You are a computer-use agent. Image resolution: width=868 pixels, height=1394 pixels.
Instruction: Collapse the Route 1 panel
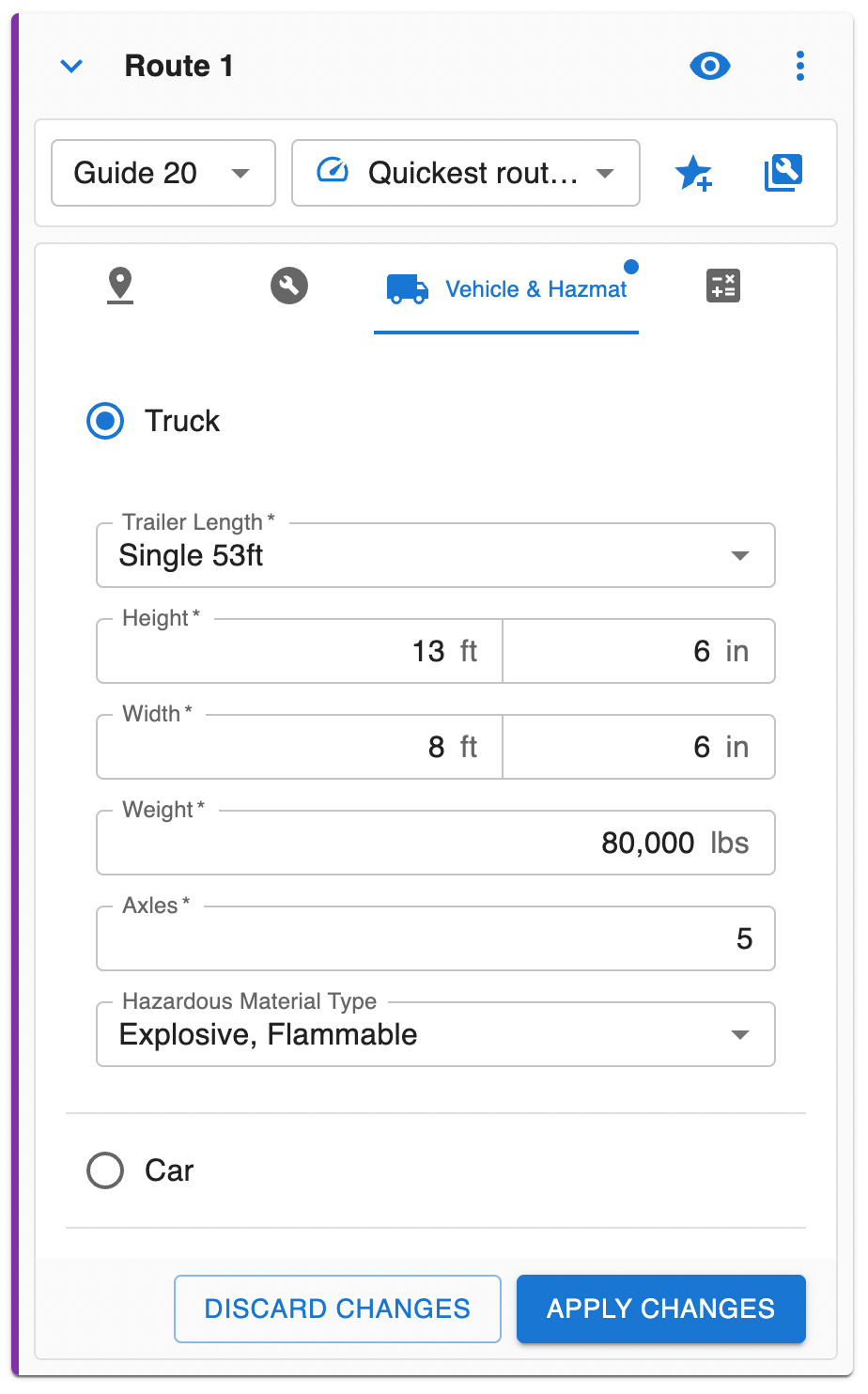coord(72,66)
